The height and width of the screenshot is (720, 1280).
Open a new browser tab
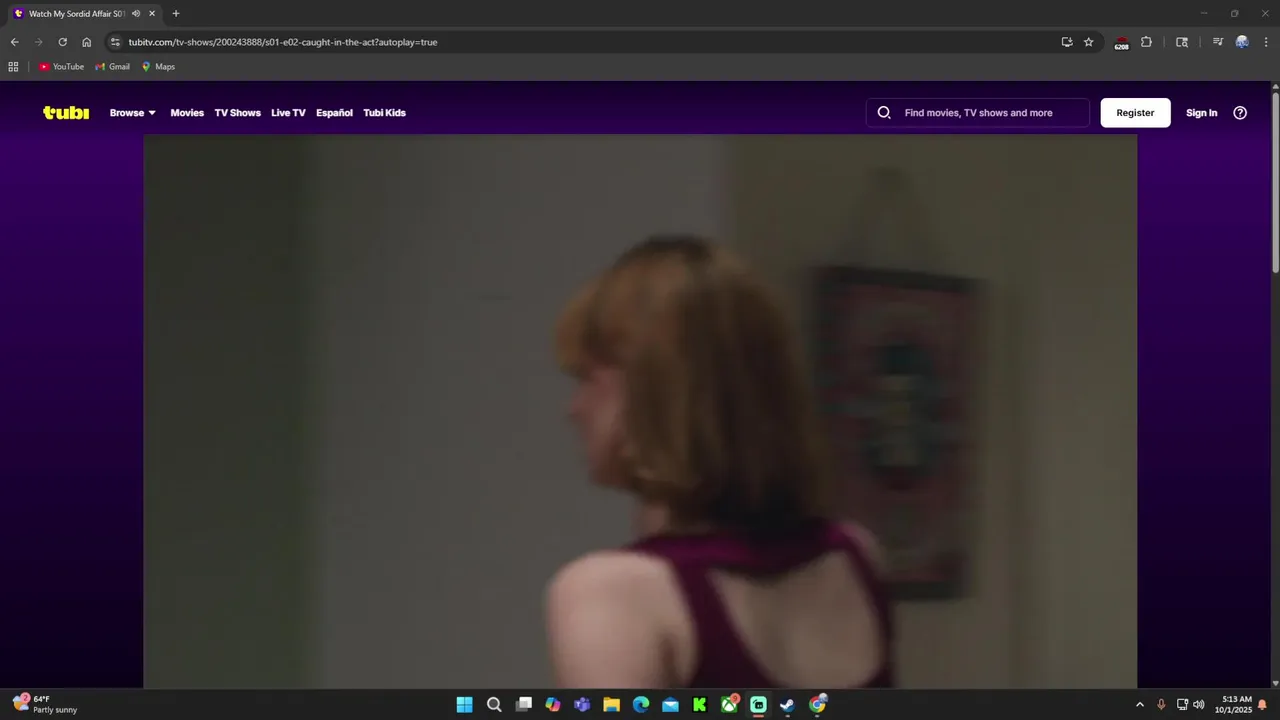point(176,14)
